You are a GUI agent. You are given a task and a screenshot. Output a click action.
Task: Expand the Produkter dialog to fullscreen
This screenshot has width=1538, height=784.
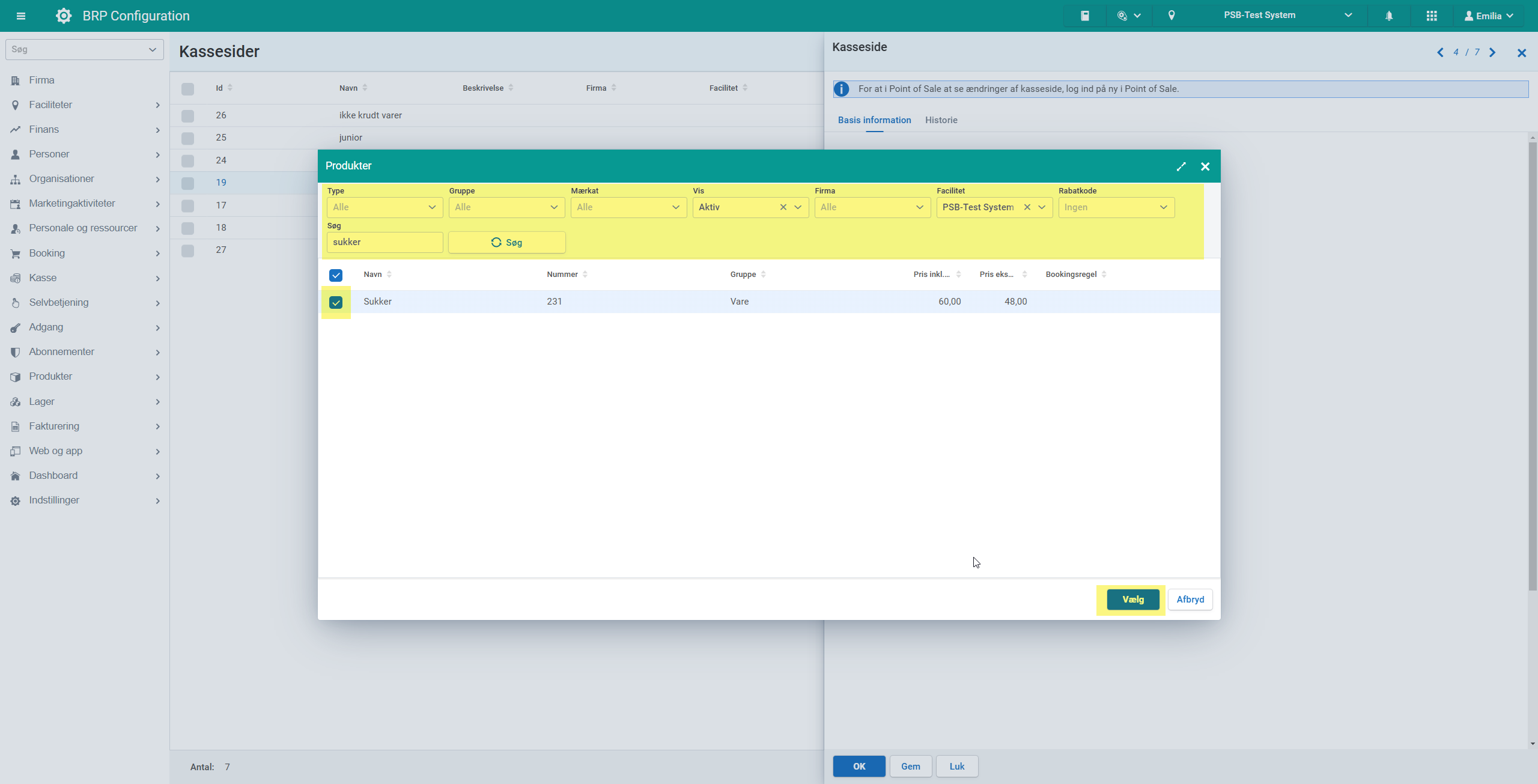coord(1181,166)
